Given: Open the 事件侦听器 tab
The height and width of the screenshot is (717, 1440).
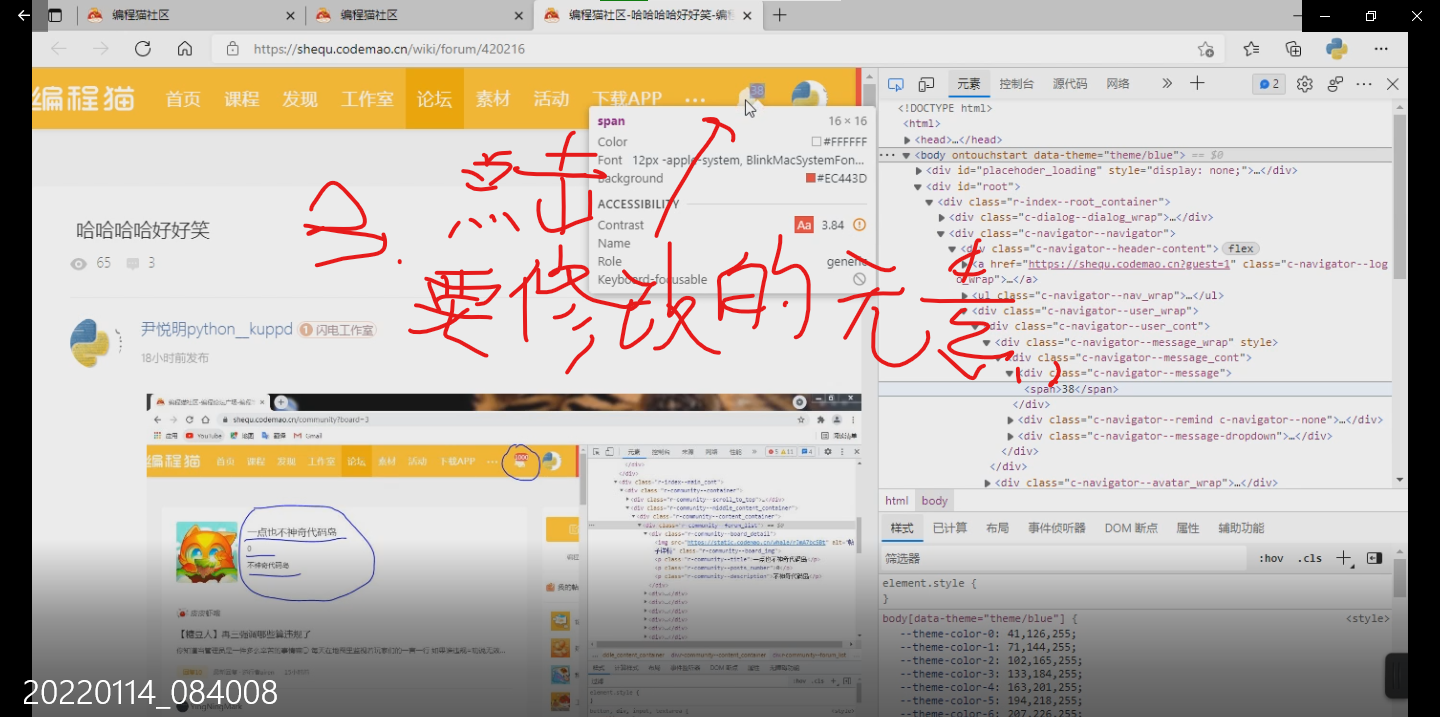Looking at the screenshot, I should [1057, 528].
